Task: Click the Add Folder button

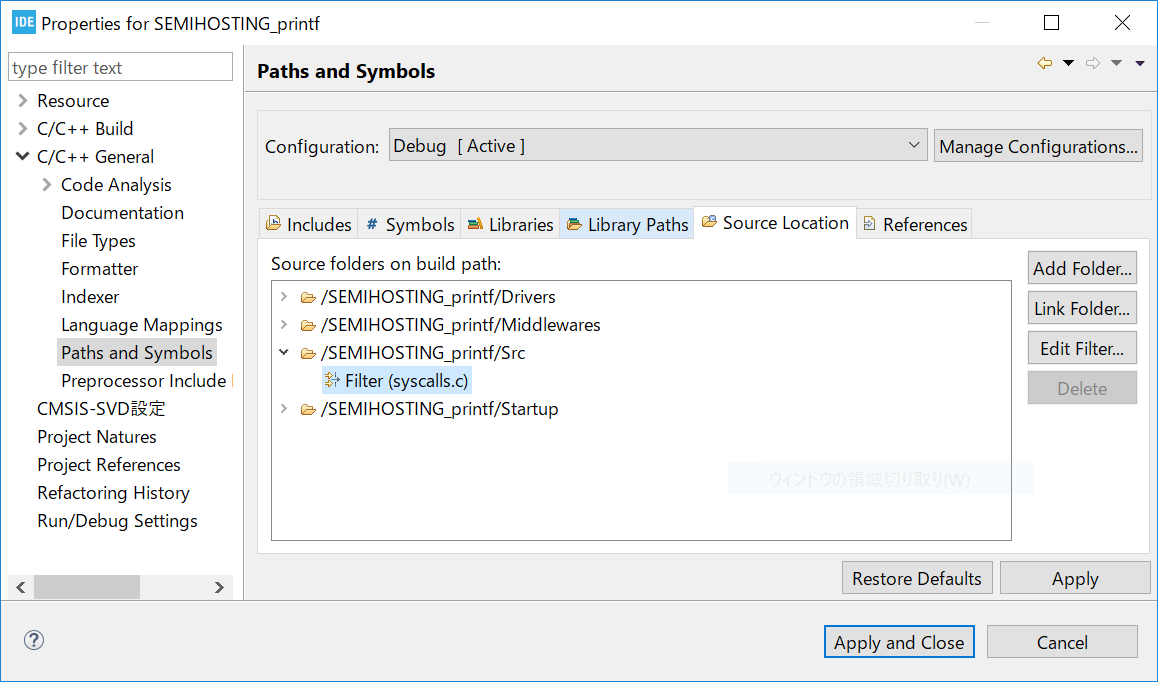Action: click(x=1081, y=267)
